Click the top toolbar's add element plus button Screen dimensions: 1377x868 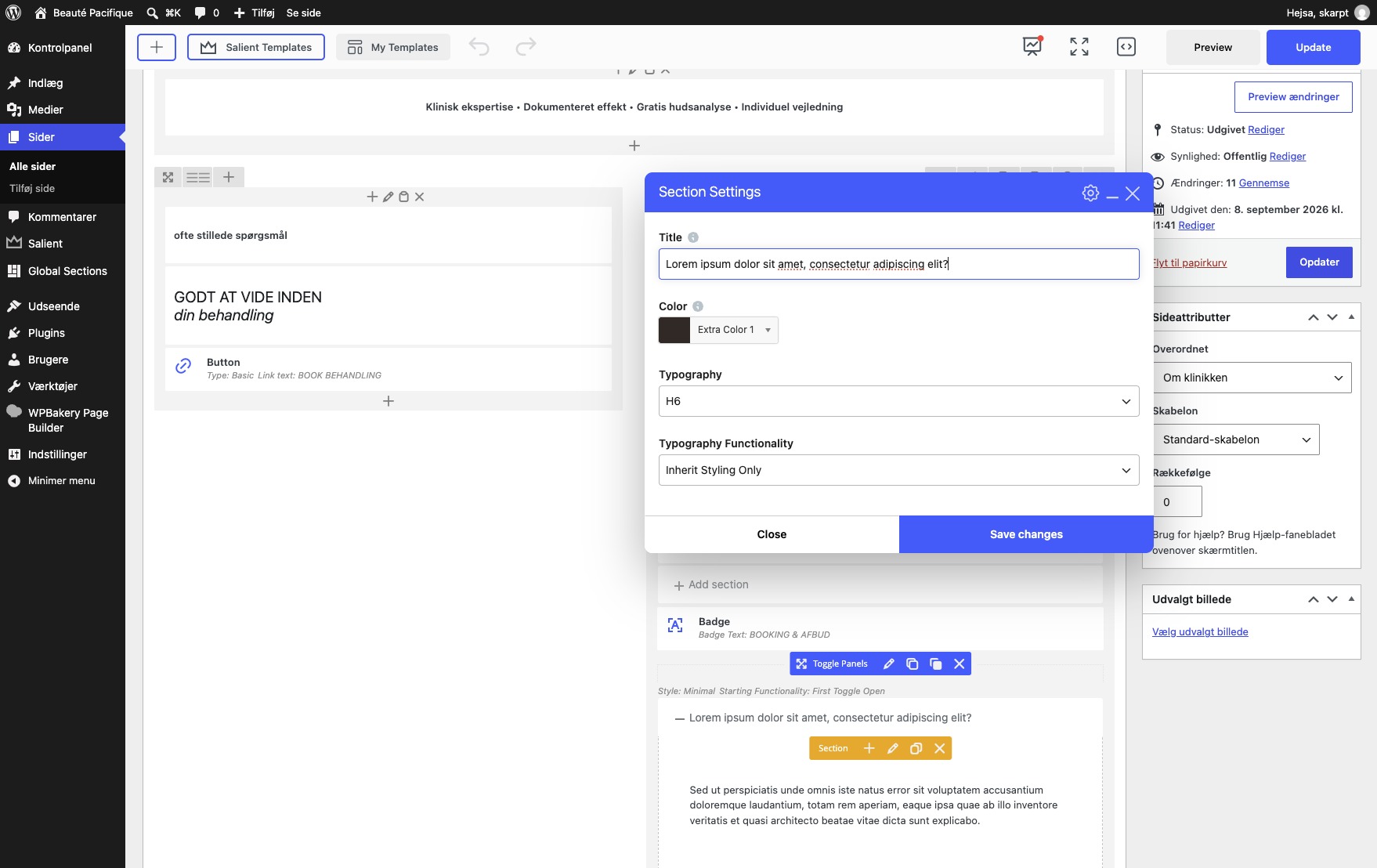(x=157, y=47)
